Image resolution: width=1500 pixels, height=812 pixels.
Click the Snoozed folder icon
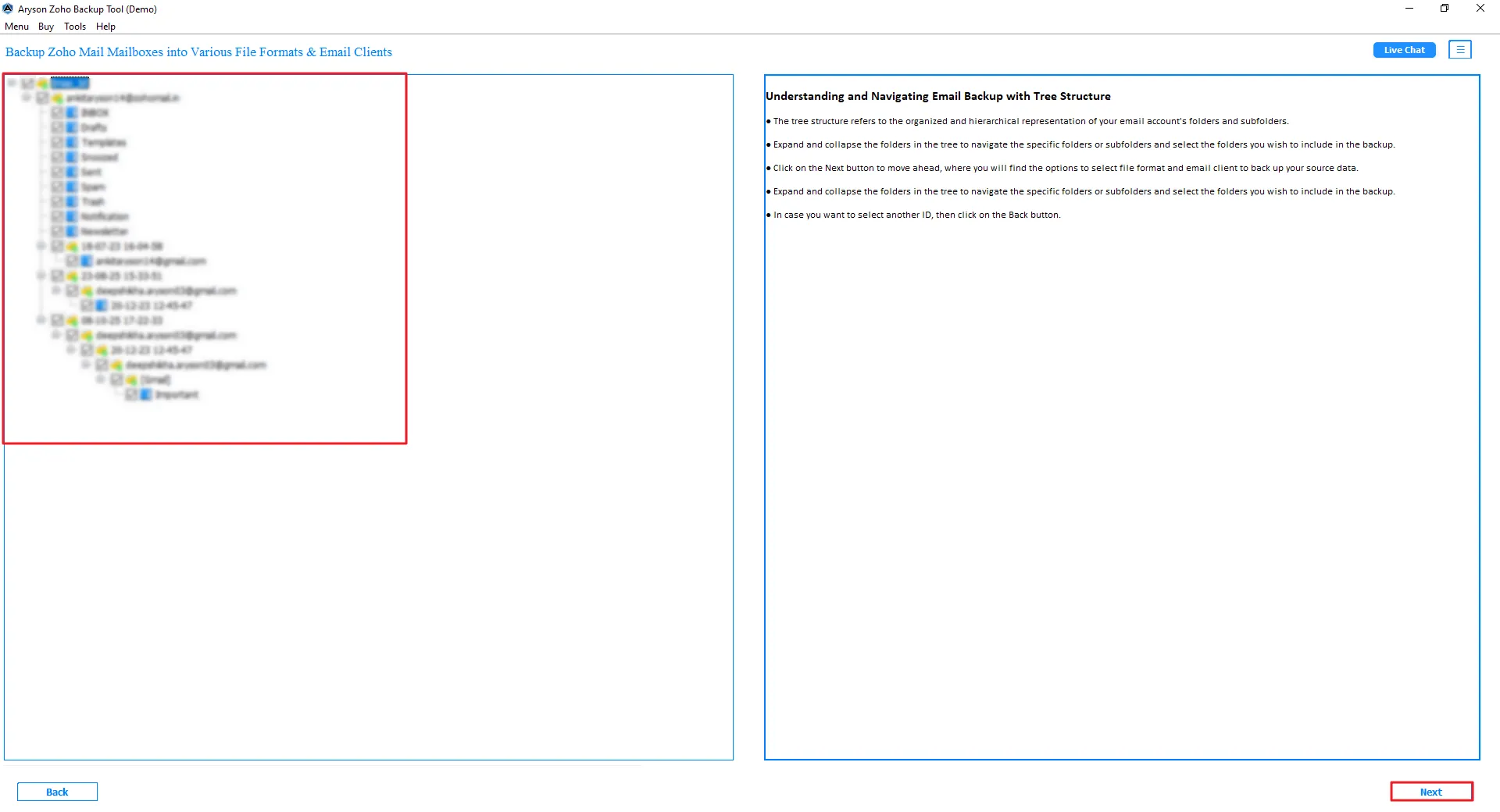[72, 157]
